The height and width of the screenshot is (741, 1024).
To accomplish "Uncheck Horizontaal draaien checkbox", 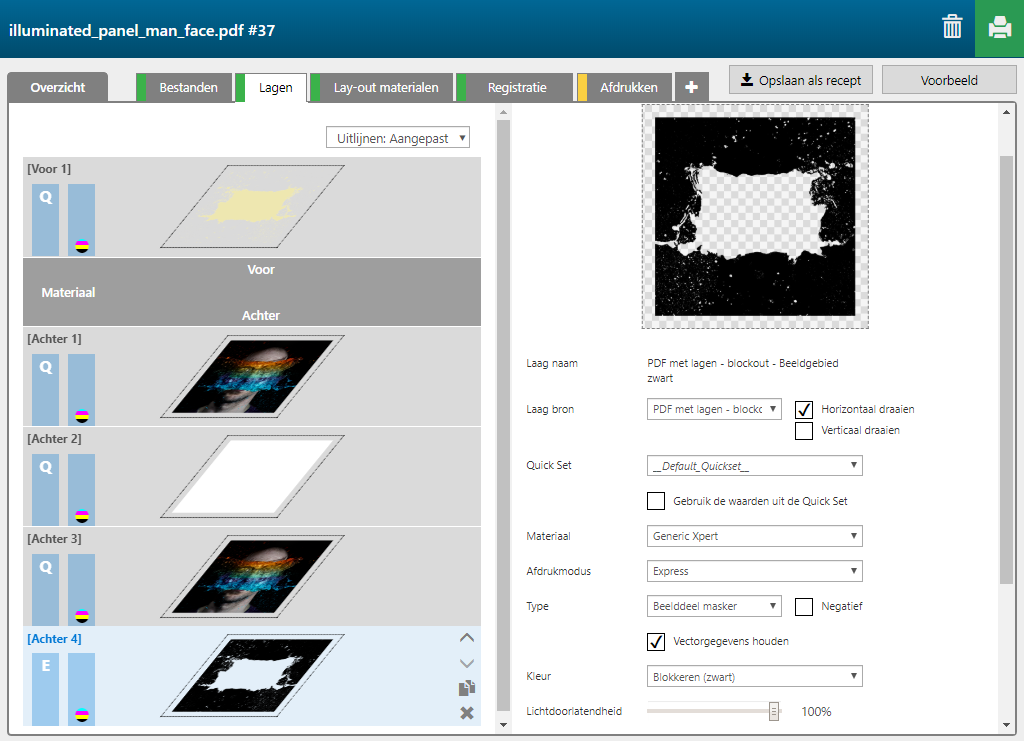I will pyautogui.click(x=804, y=409).
